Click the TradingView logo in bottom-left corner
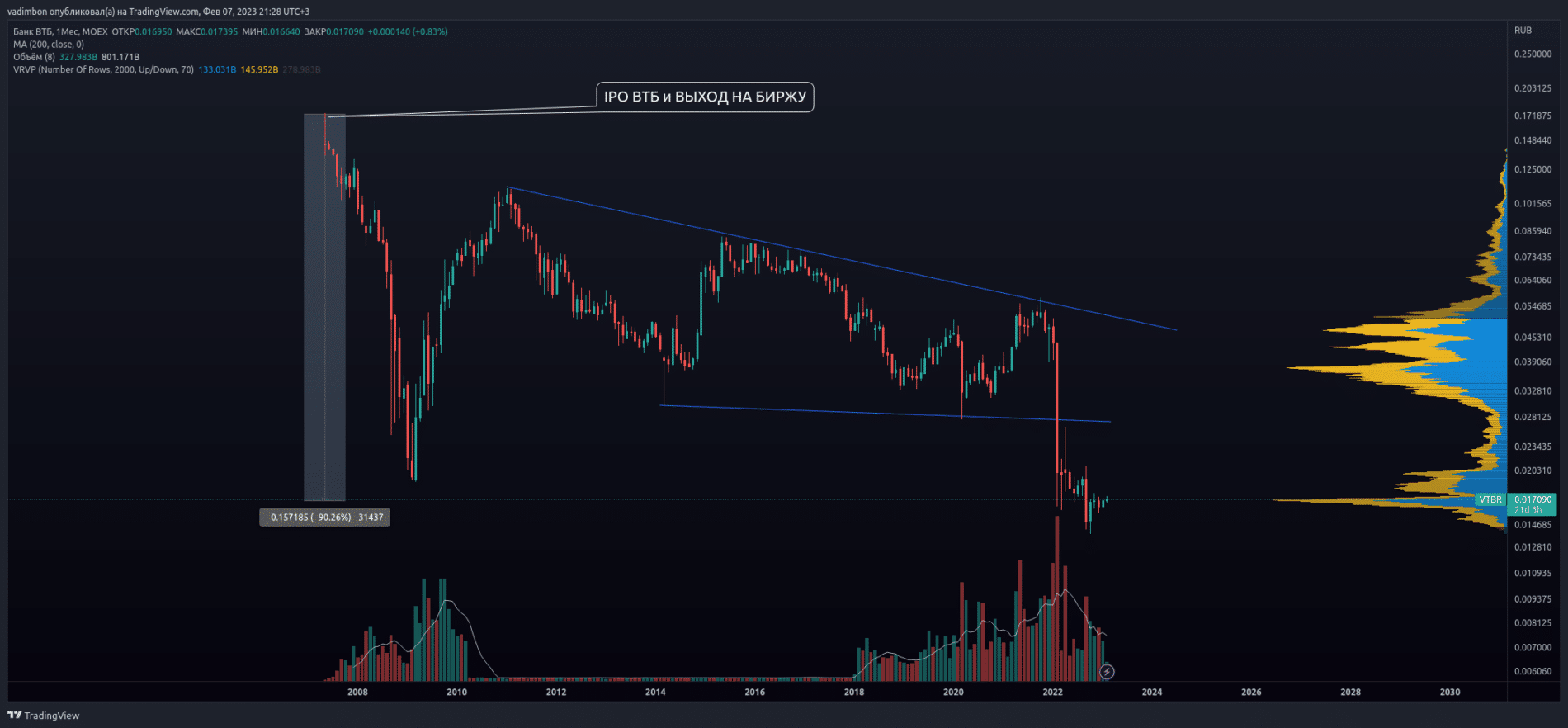The width and height of the screenshot is (1568, 728). (x=44, y=716)
